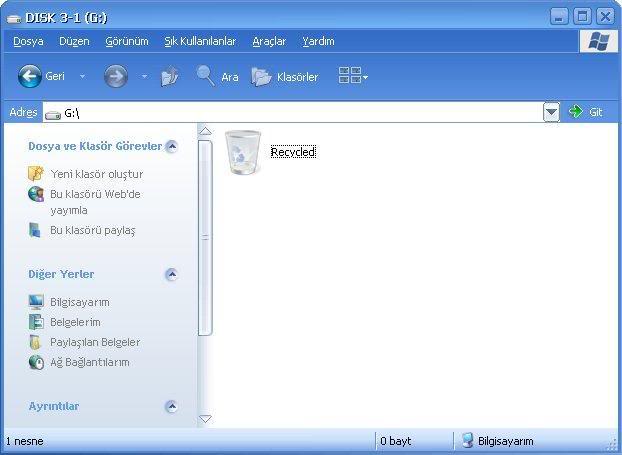This screenshot has width=622, height=455.
Task: Click the Bilgisayarım monitor icon in sidebar
Action: point(36,302)
